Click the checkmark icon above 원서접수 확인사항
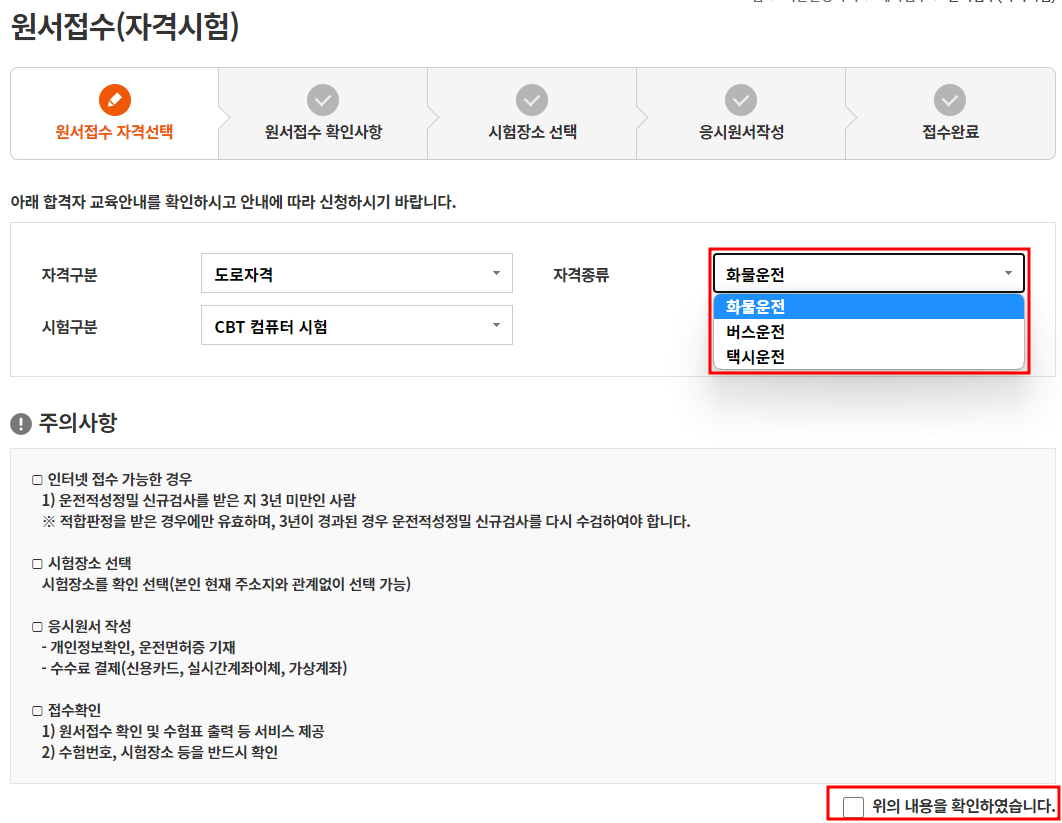 (x=322, y=99)
